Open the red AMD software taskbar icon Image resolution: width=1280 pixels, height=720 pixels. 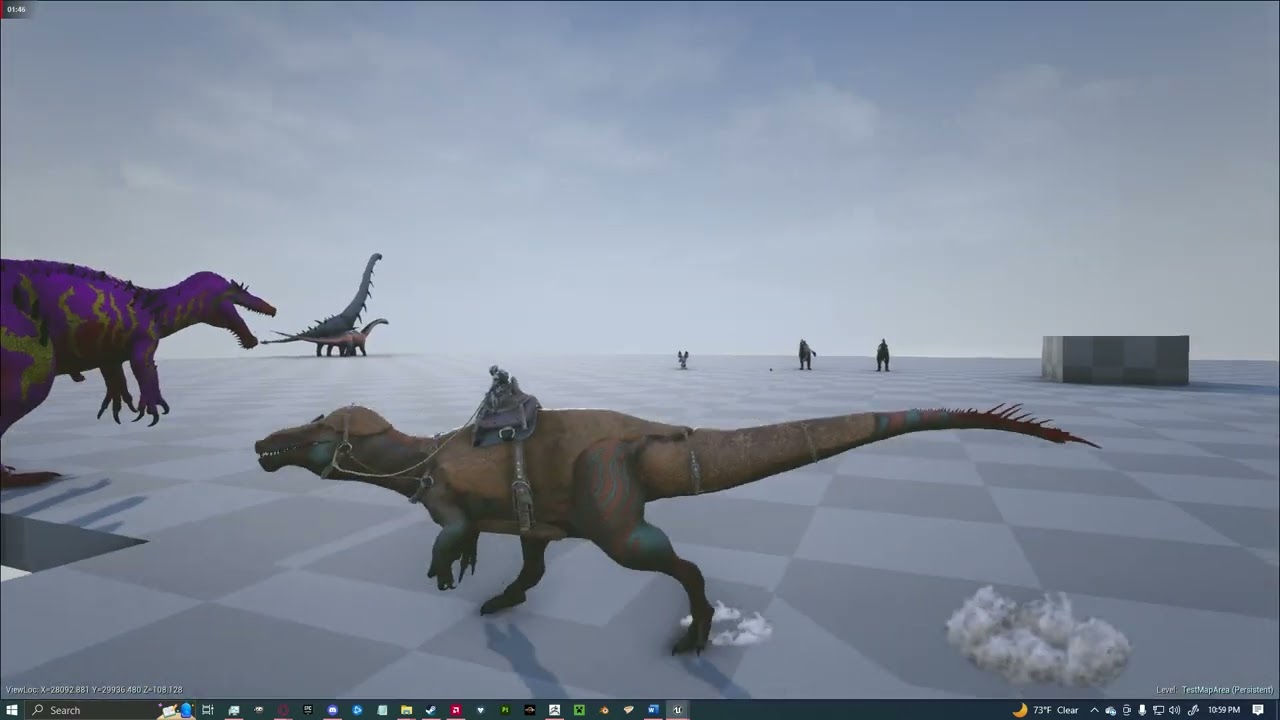[x=455, y=710]
